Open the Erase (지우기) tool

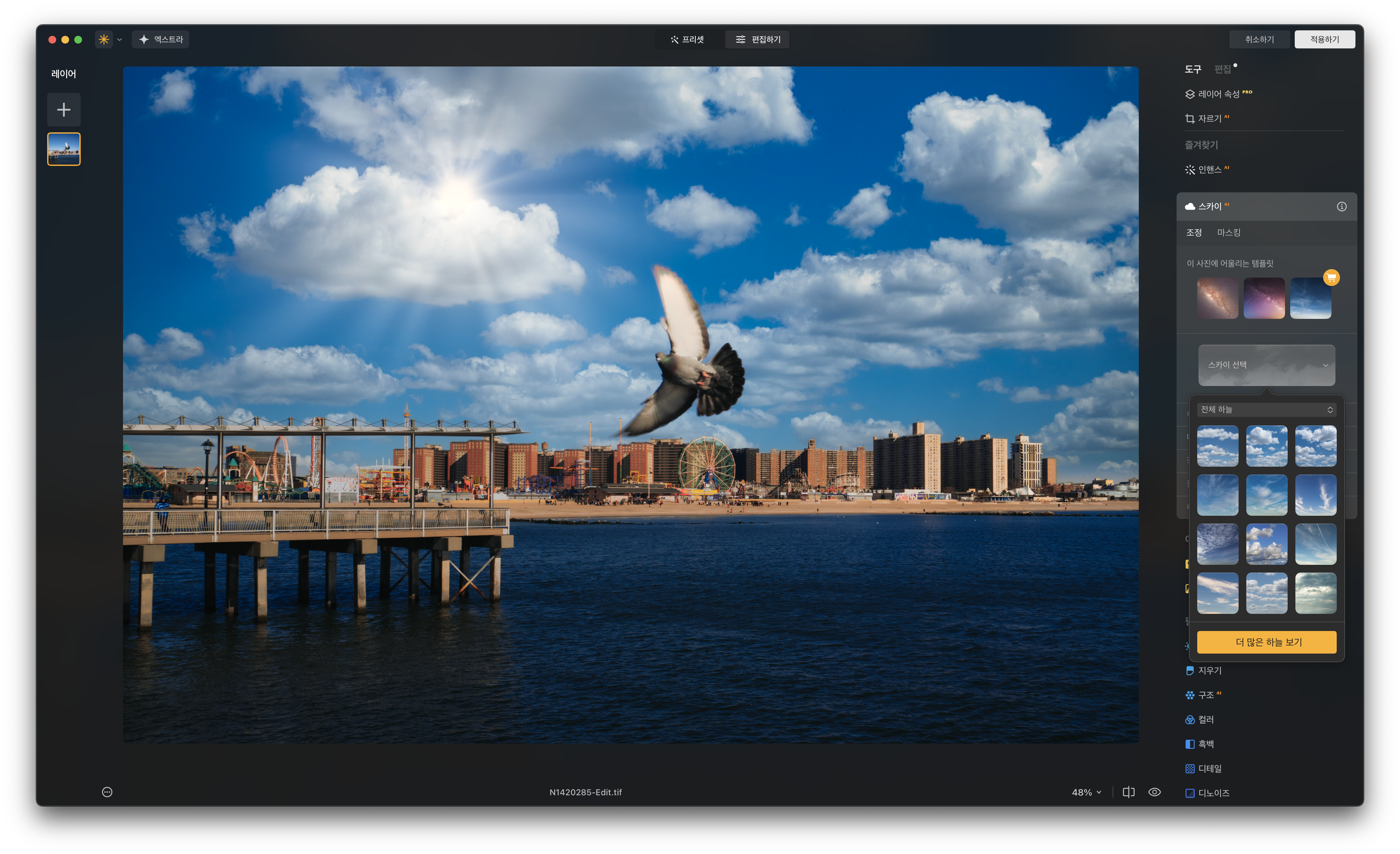point(1209,671)
